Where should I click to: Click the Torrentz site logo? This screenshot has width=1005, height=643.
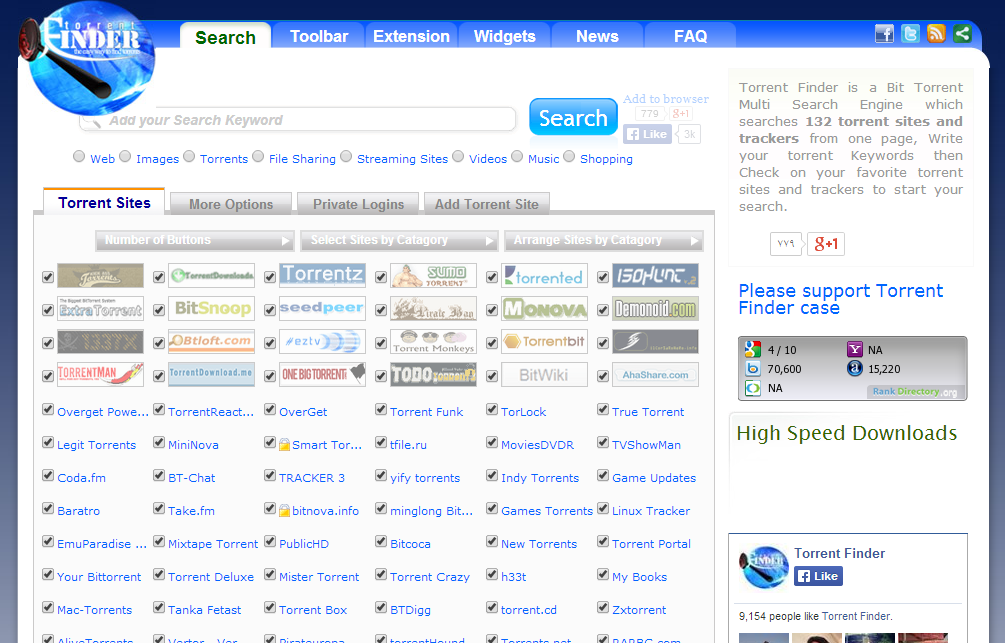click(x=322, y=275)
